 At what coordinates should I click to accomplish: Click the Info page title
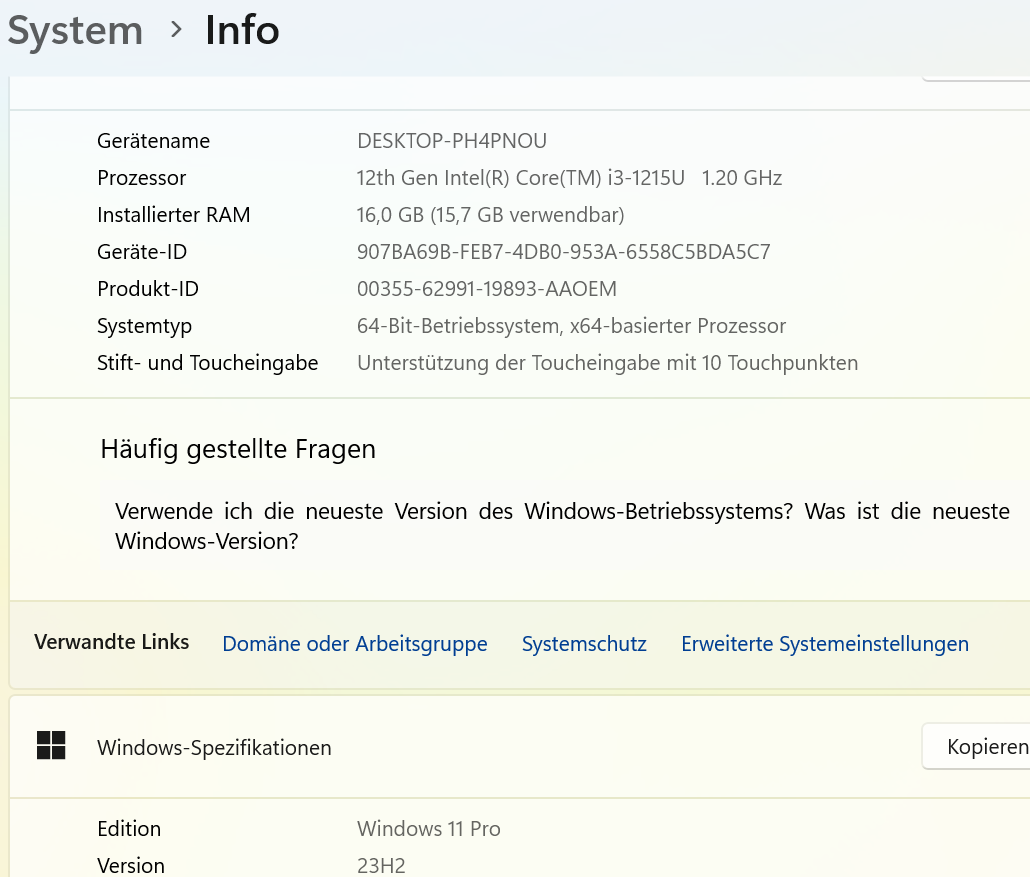click(x=242, y=30)
